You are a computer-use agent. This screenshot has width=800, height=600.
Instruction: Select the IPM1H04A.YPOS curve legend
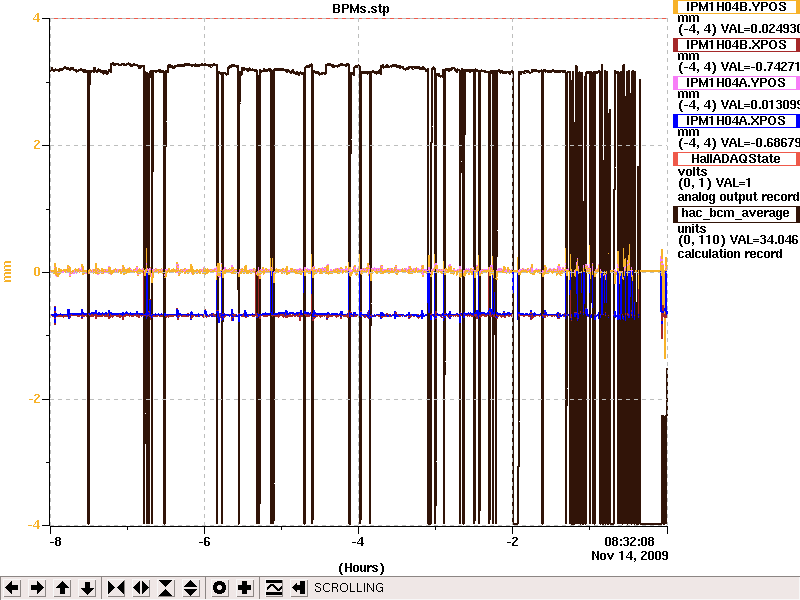point(736,83)
